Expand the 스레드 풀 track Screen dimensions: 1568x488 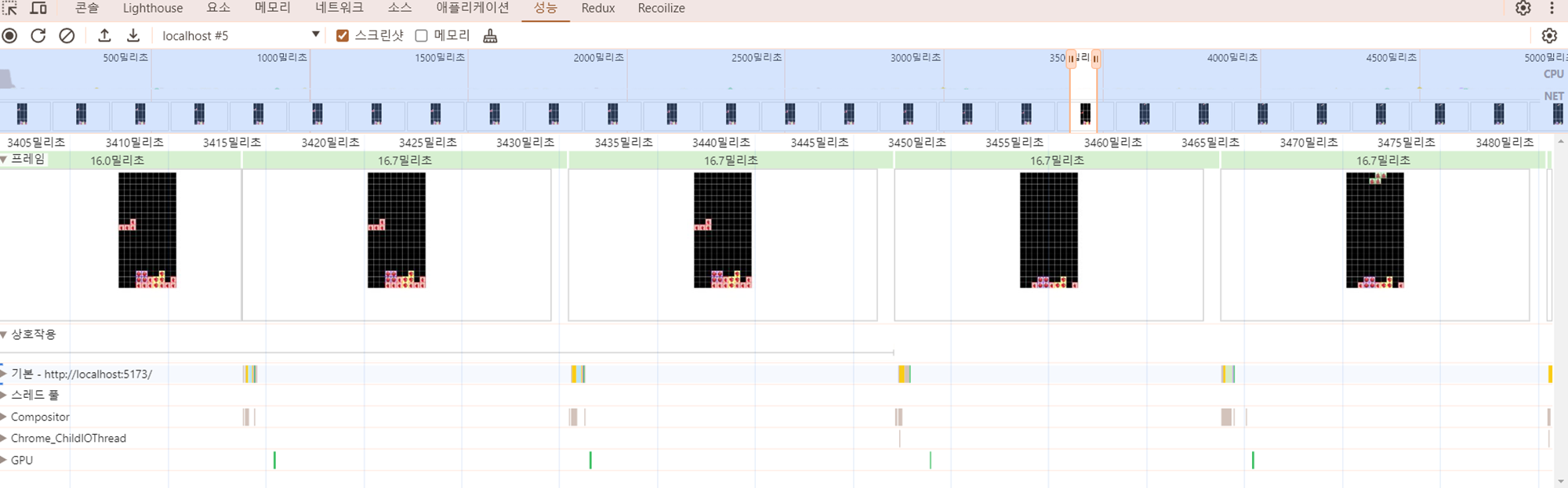pyautogui.click(x=4, y=395)
